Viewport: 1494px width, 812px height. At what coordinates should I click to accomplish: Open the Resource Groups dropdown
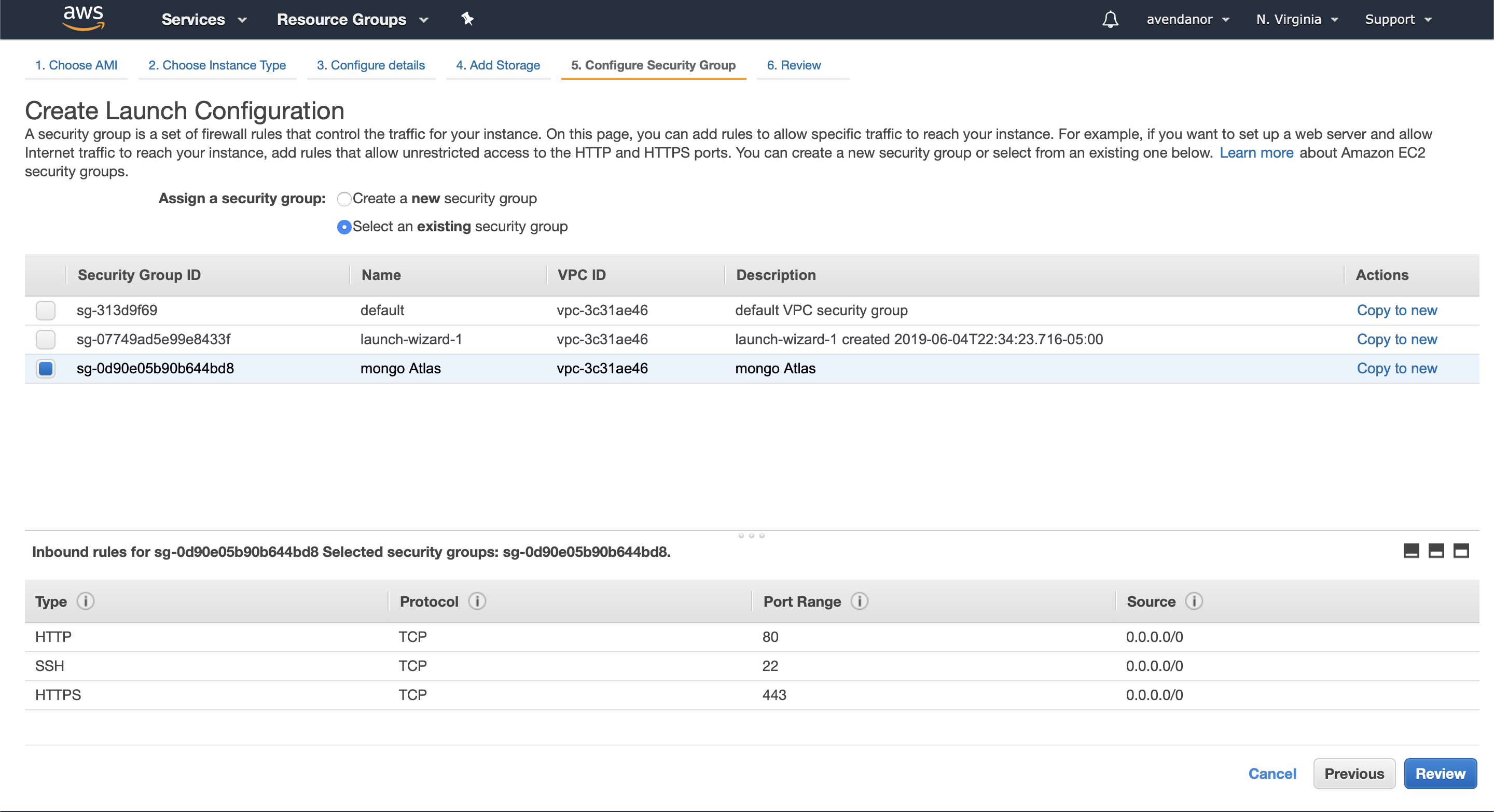click(x=352, y=19)
